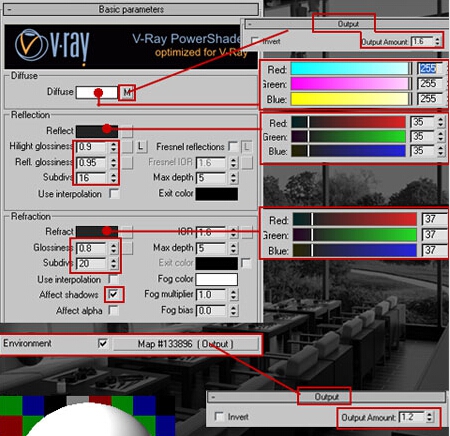This screenshot has width=450, height=436.
Task: Click the Fog color swatch
Action: tap(217, 279)
